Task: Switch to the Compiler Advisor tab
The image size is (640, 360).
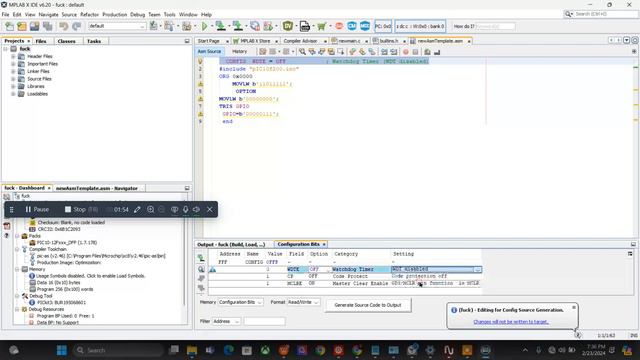Action: (x=300, y=41)
